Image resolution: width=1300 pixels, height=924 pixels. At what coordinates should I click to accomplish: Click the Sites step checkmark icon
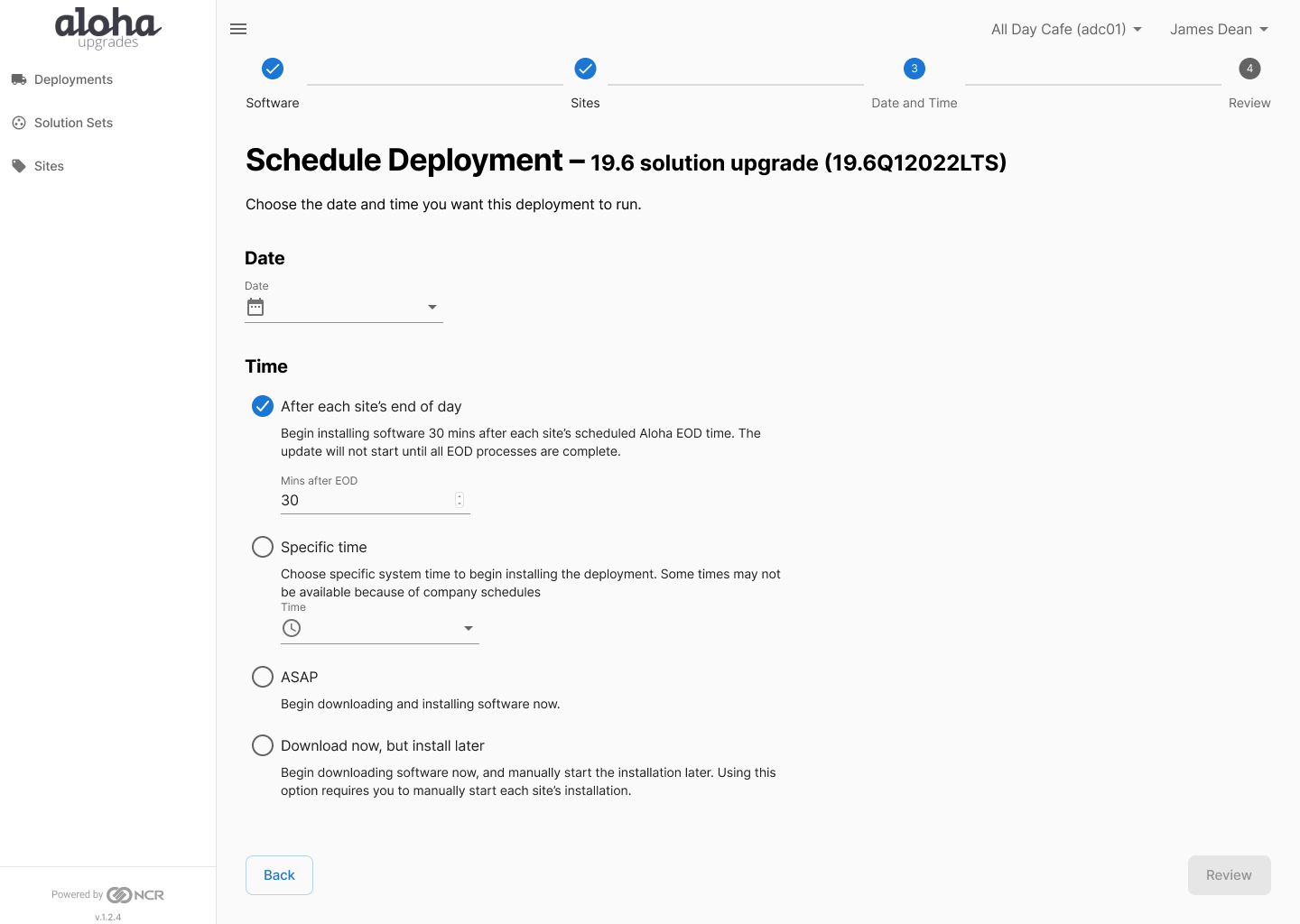pos(585,69)
